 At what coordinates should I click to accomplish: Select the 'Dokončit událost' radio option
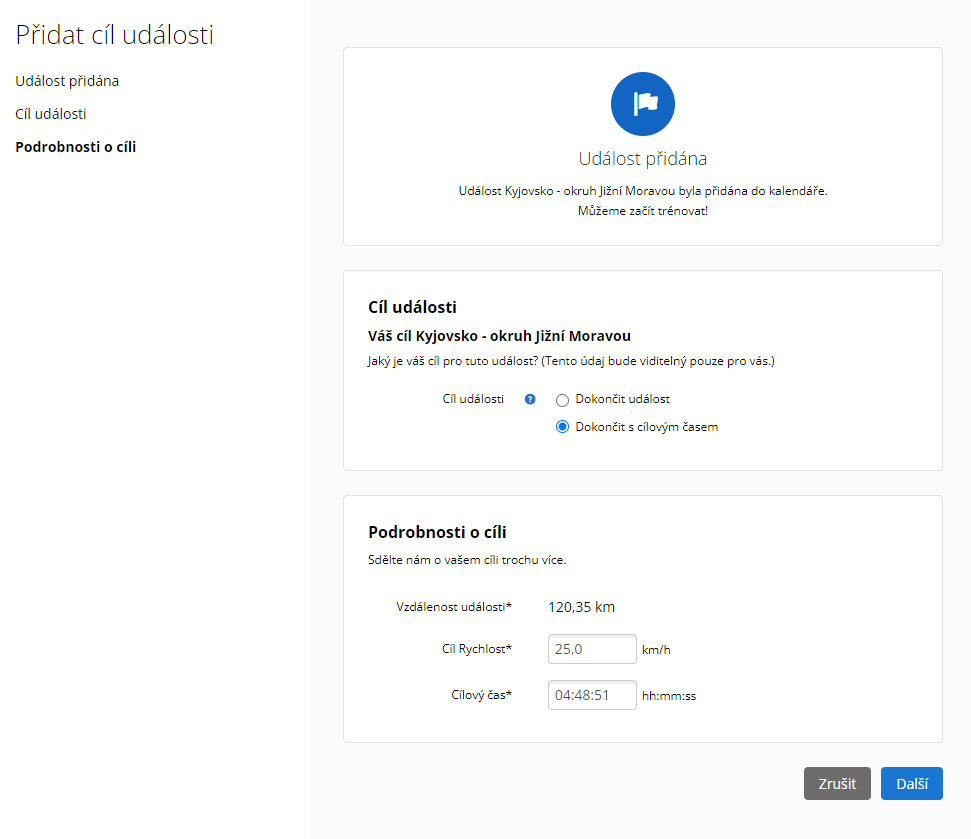(x=562, y=400)
